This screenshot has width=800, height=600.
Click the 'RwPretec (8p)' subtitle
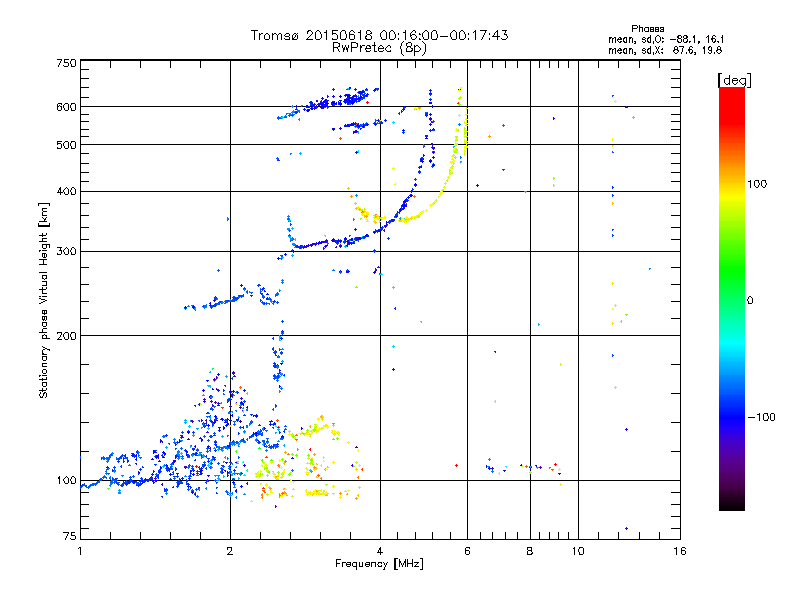pyautogui.click(x=379, y=48)
